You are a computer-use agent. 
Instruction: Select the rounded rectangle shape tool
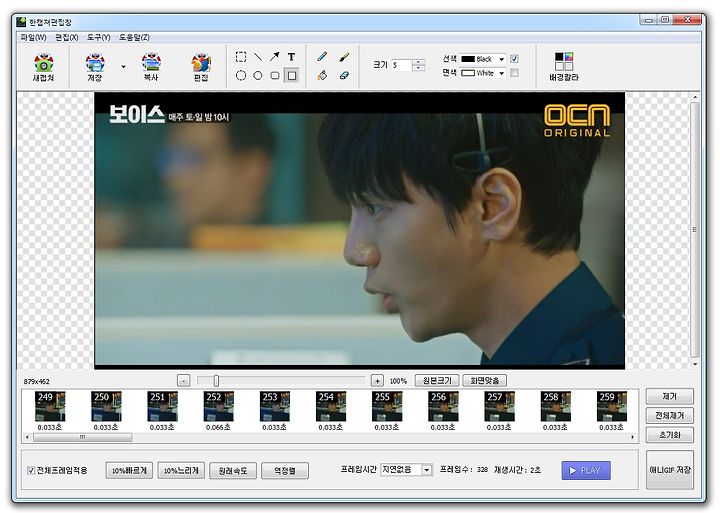click(275, 75)
